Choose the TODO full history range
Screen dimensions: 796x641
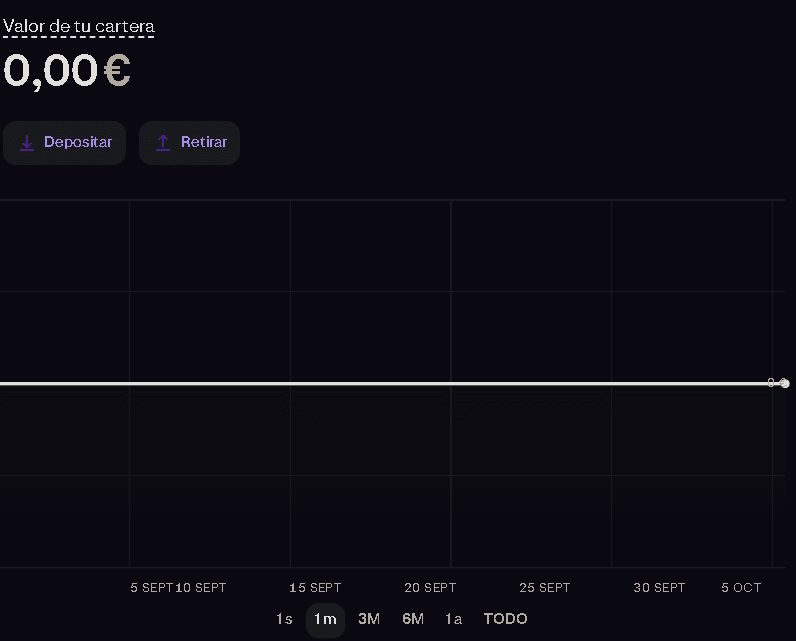click(505, 619)
